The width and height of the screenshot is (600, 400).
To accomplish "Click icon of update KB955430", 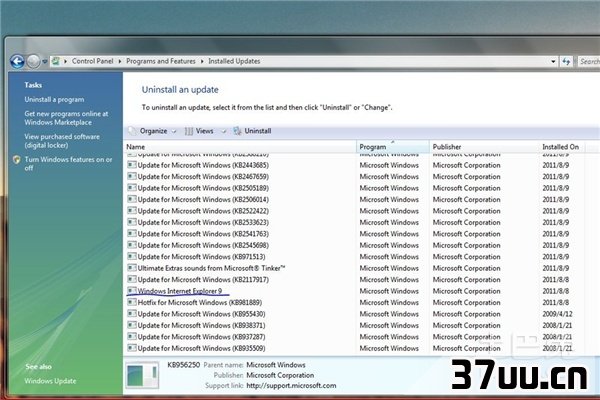I will point(132,314).
